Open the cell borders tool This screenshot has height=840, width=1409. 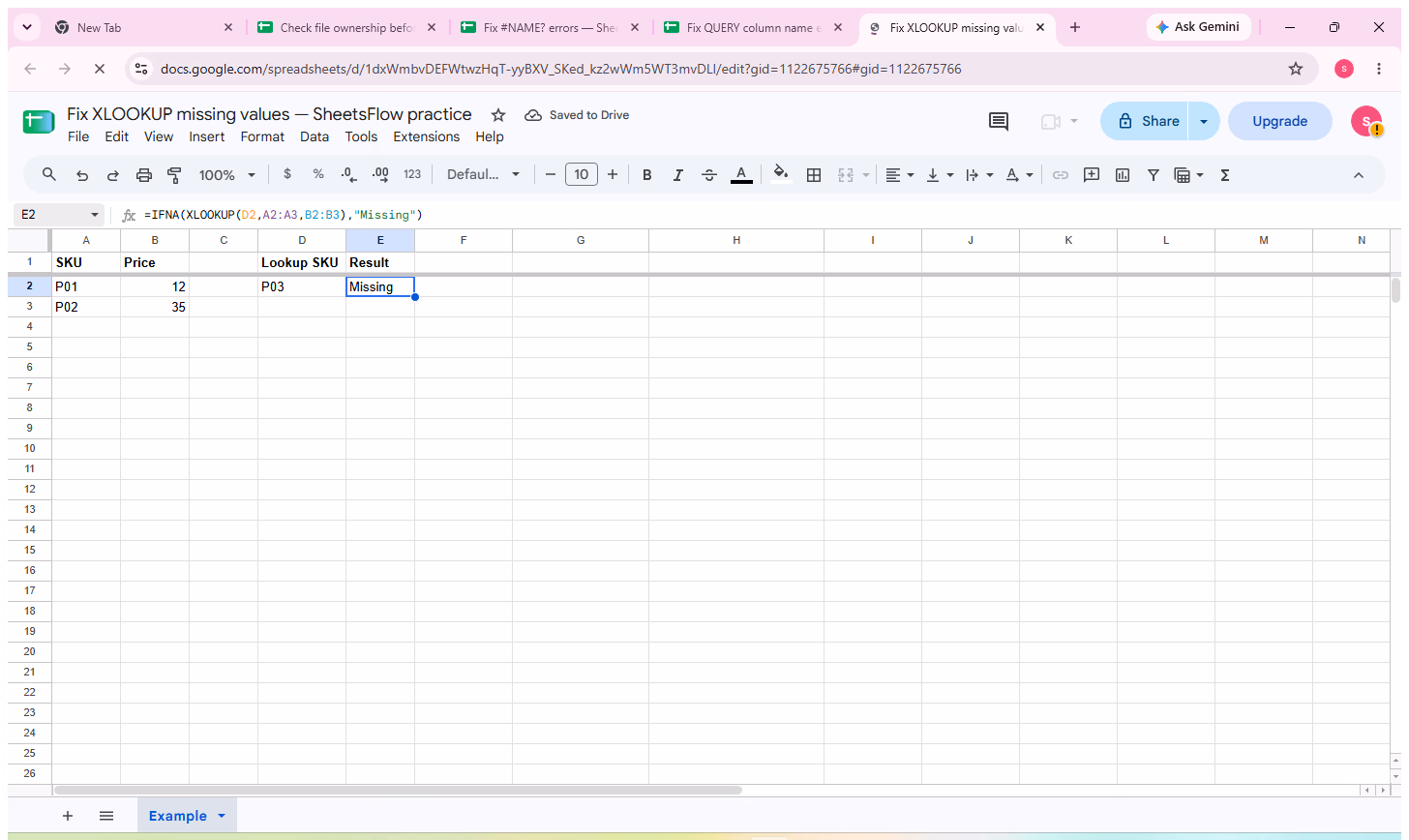[x=814, y=175]
